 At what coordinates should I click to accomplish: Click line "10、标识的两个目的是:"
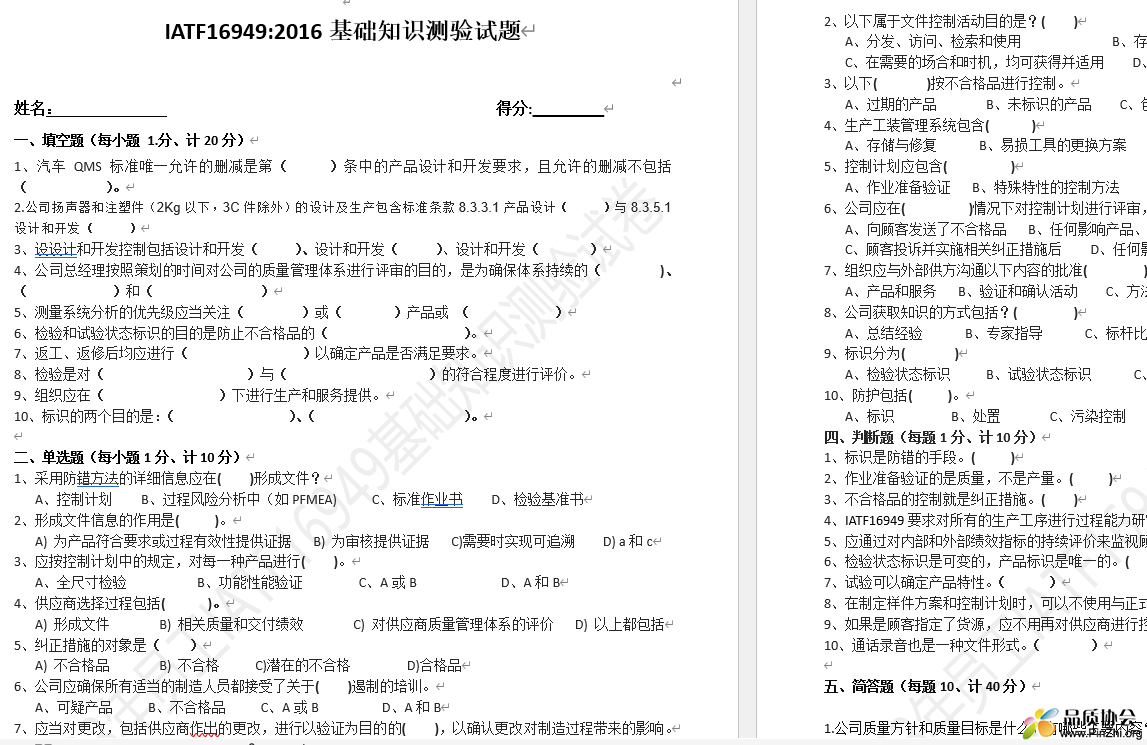pyautogui.click(x=247, y=416)
